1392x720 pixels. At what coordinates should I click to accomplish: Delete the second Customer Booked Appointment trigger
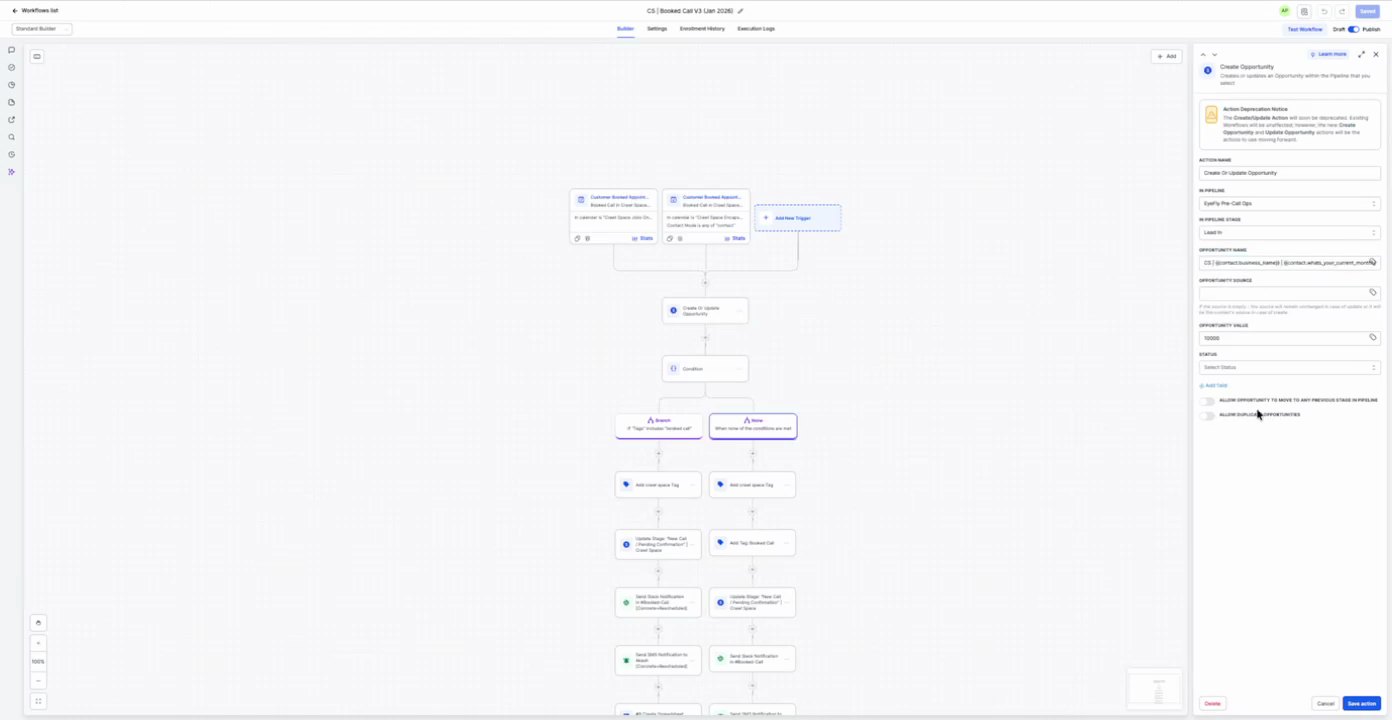click(x=680, y=238)
